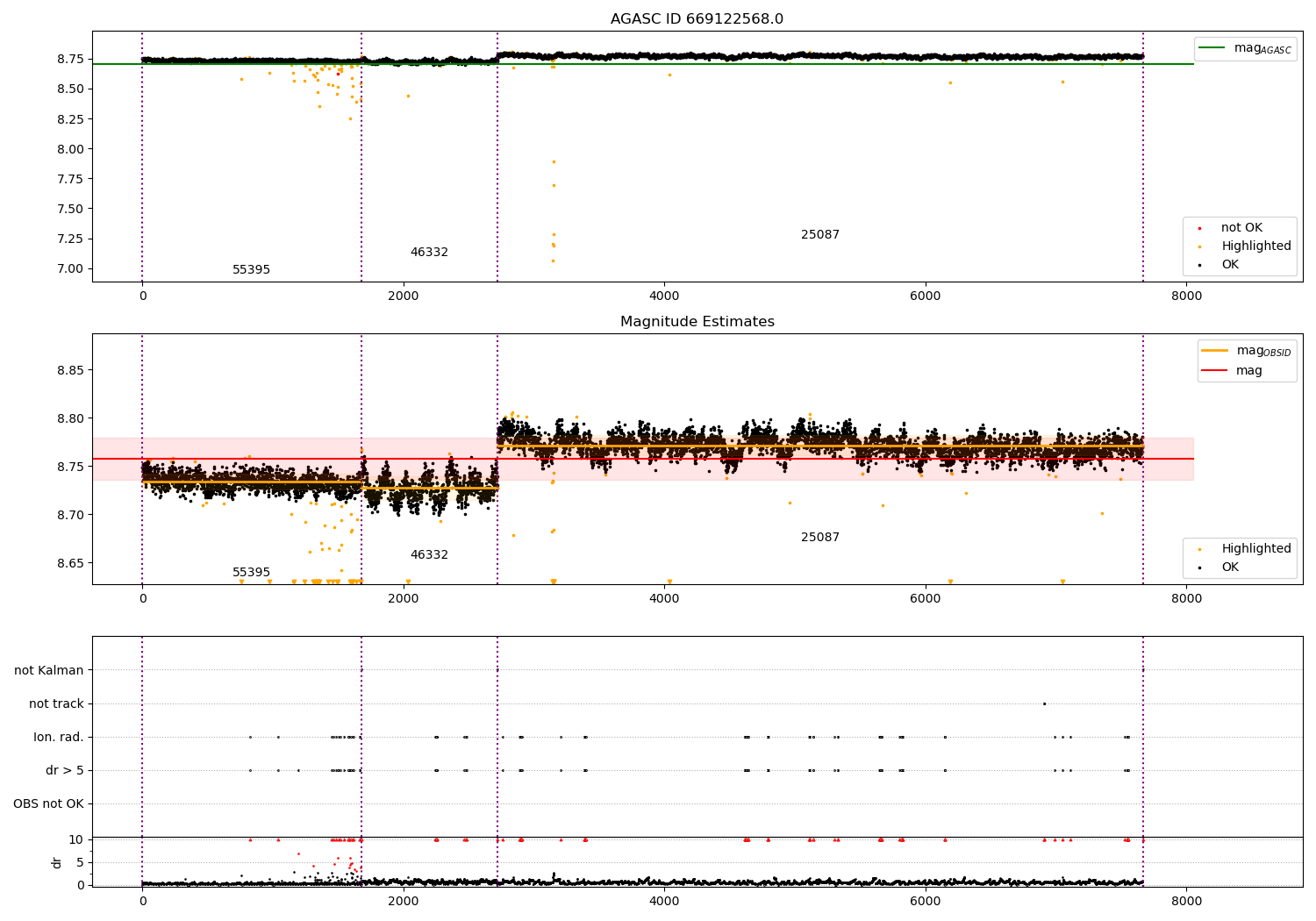The width and height of the screenshot is (1316, 921).
Task: Click the 8.25 y-tick in the top plot
Action: [71, 119]
